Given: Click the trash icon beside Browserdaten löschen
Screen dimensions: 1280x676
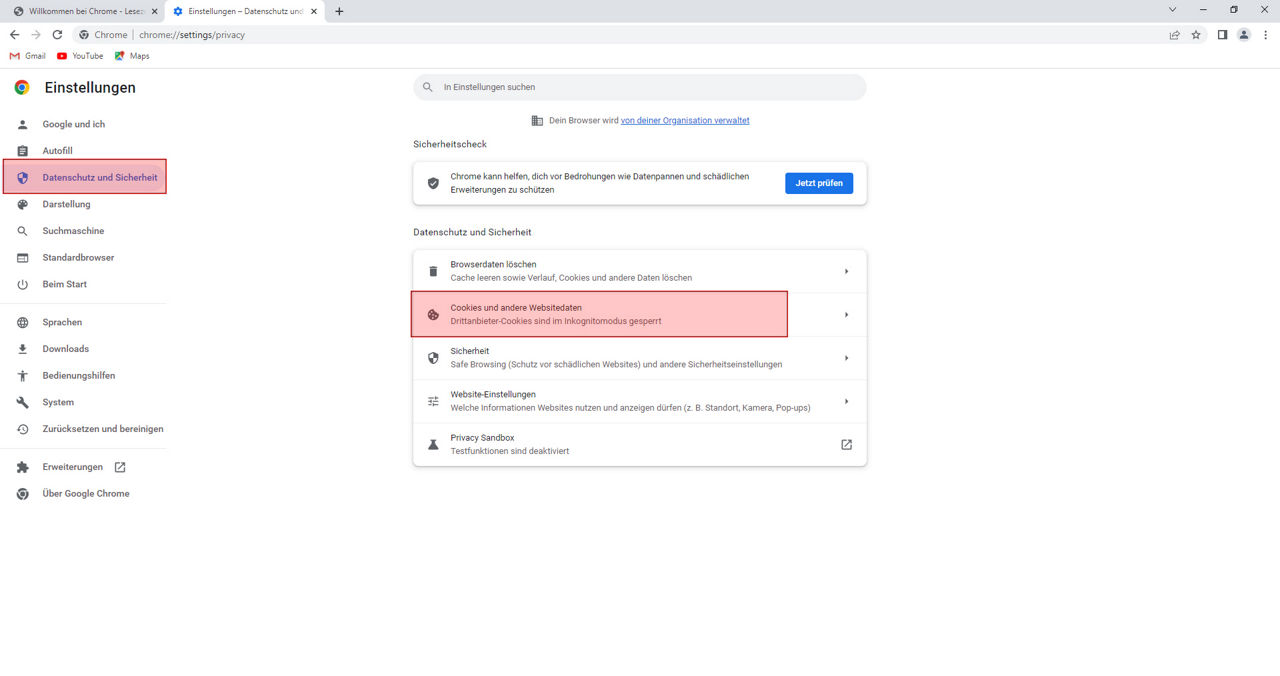Looking at the screenshot, I should click(433, 270).
